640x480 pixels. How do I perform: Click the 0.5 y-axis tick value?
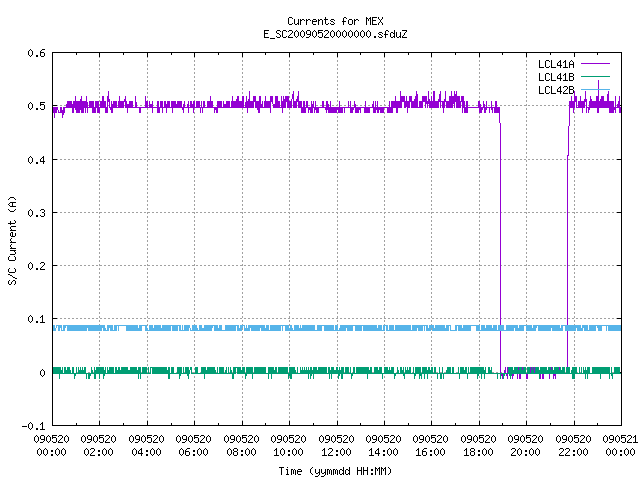point(37,106)
